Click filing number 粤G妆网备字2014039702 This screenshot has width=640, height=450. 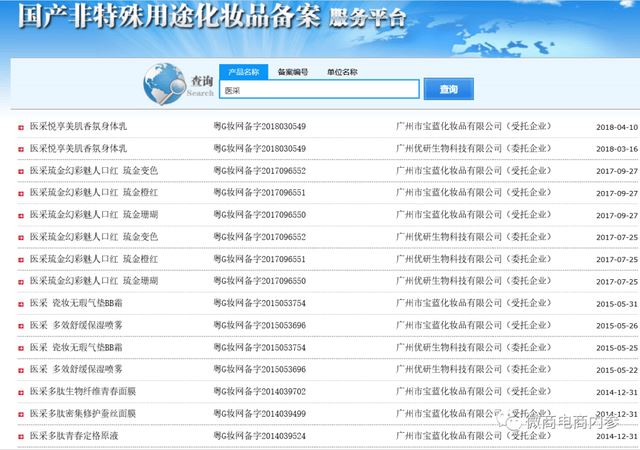point(260,391)
